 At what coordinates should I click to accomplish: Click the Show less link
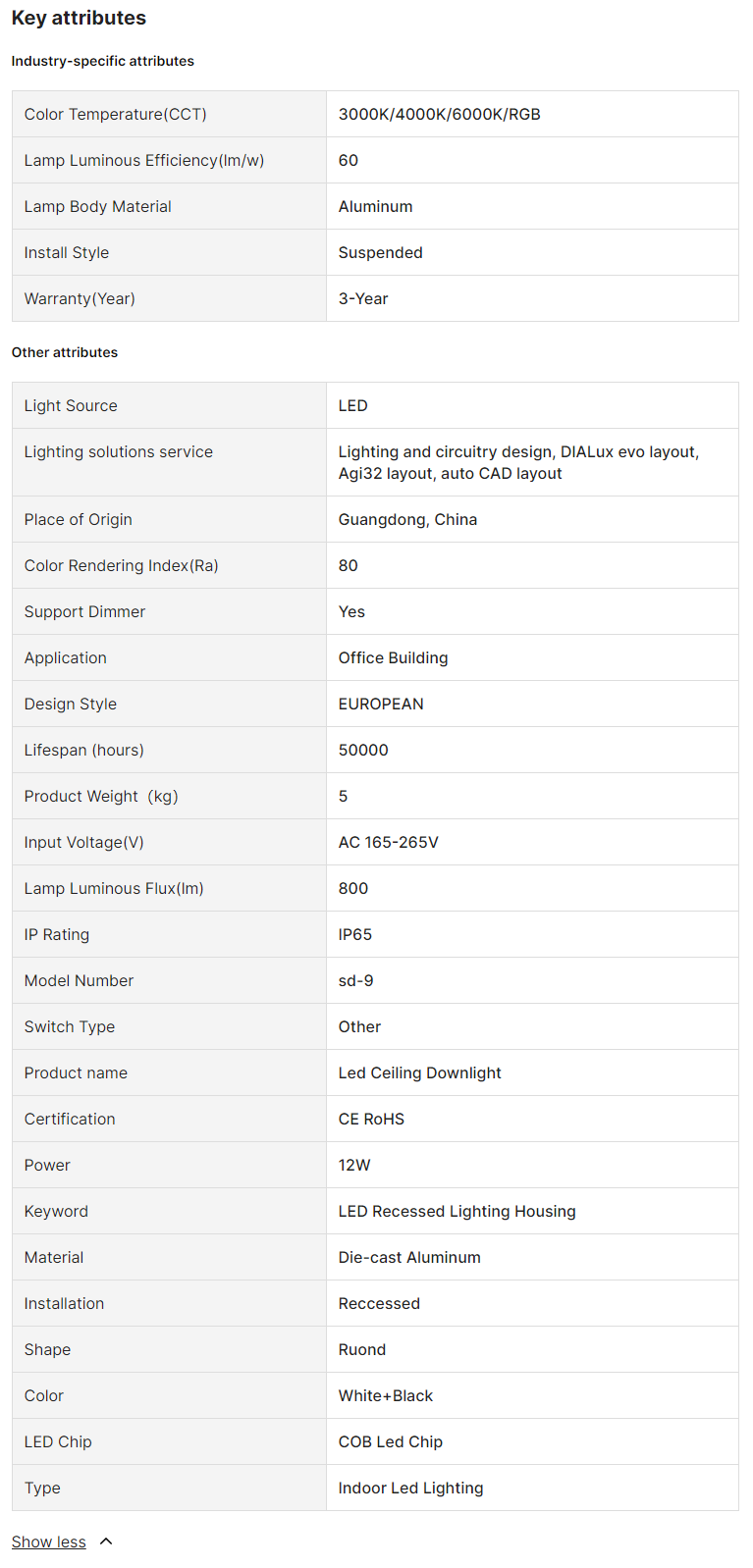[49, 1542]
